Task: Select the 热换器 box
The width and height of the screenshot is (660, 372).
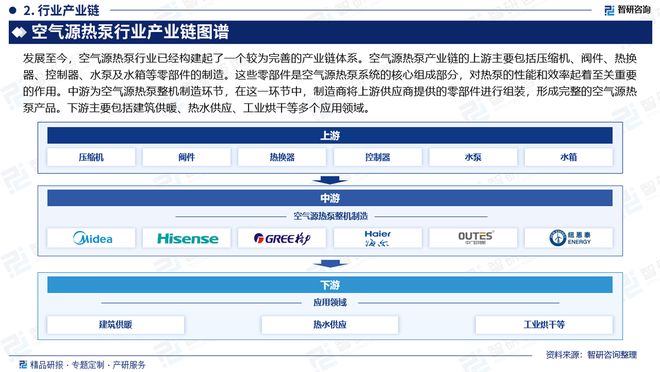Action: pos(282,157)
